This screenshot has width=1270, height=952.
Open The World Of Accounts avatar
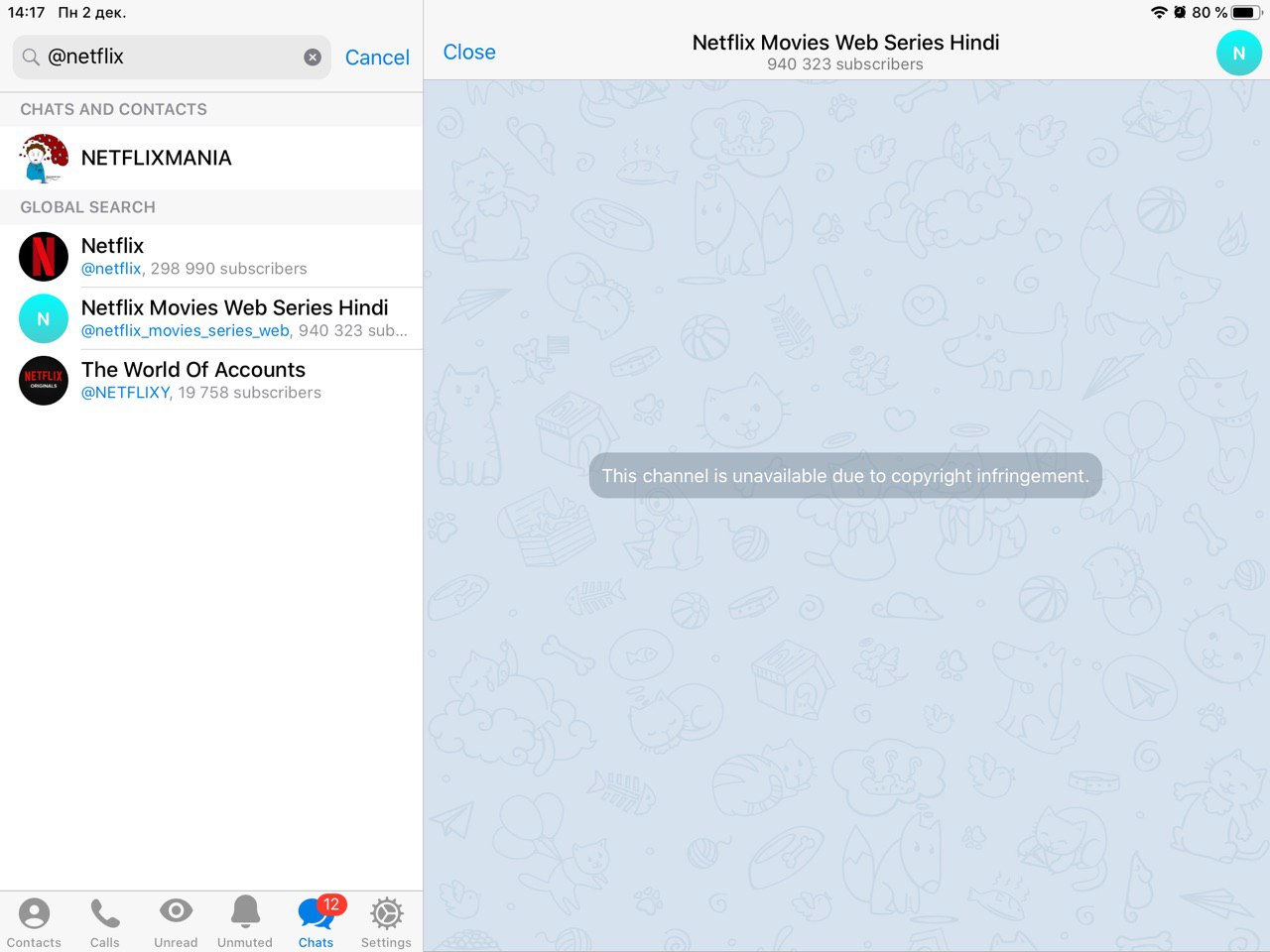44,381
